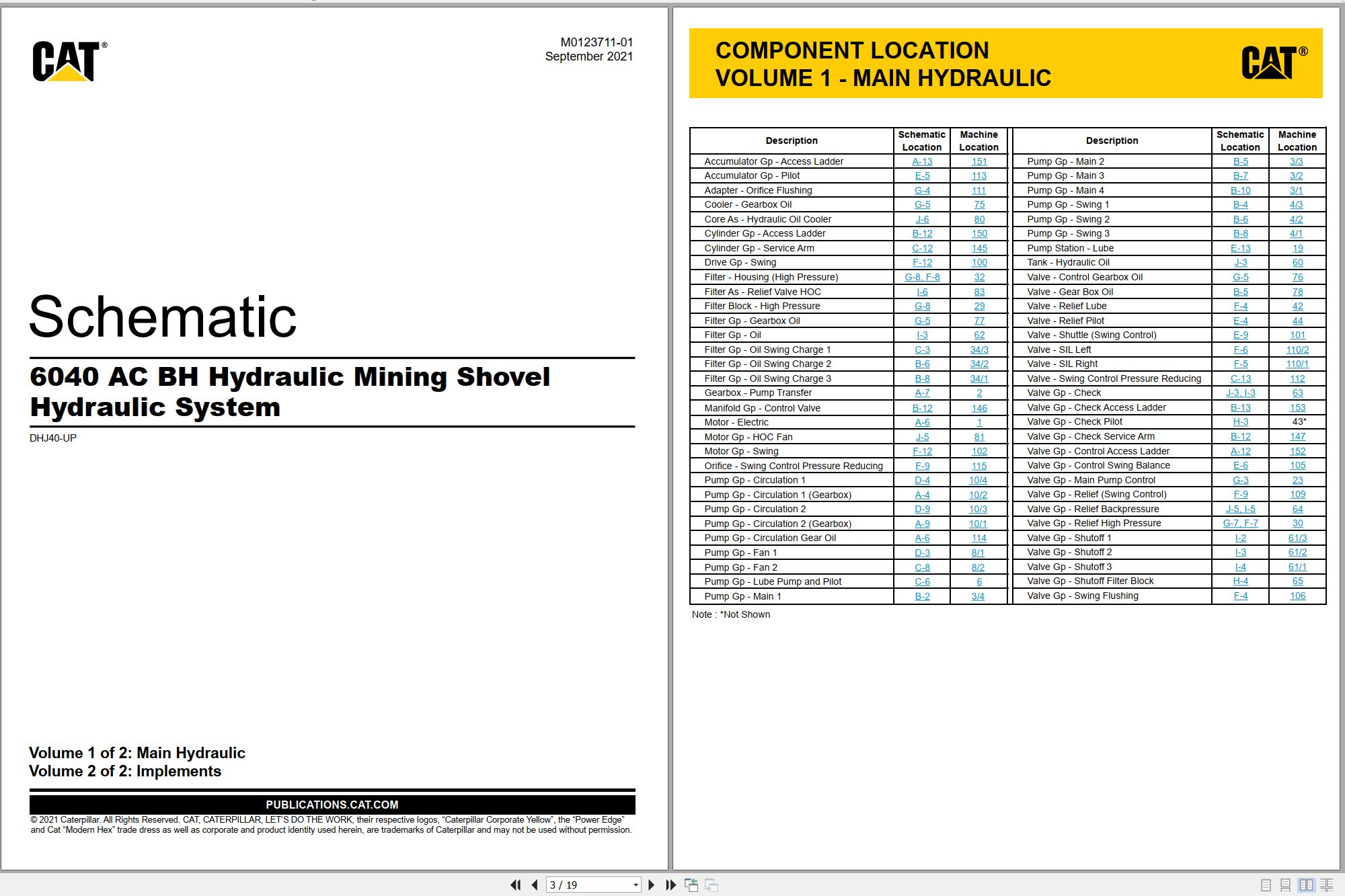The image size is (1345, 896).
Task: Open G-8, F-8 link for Filter Housing
Action: click(x=922, y=277)
